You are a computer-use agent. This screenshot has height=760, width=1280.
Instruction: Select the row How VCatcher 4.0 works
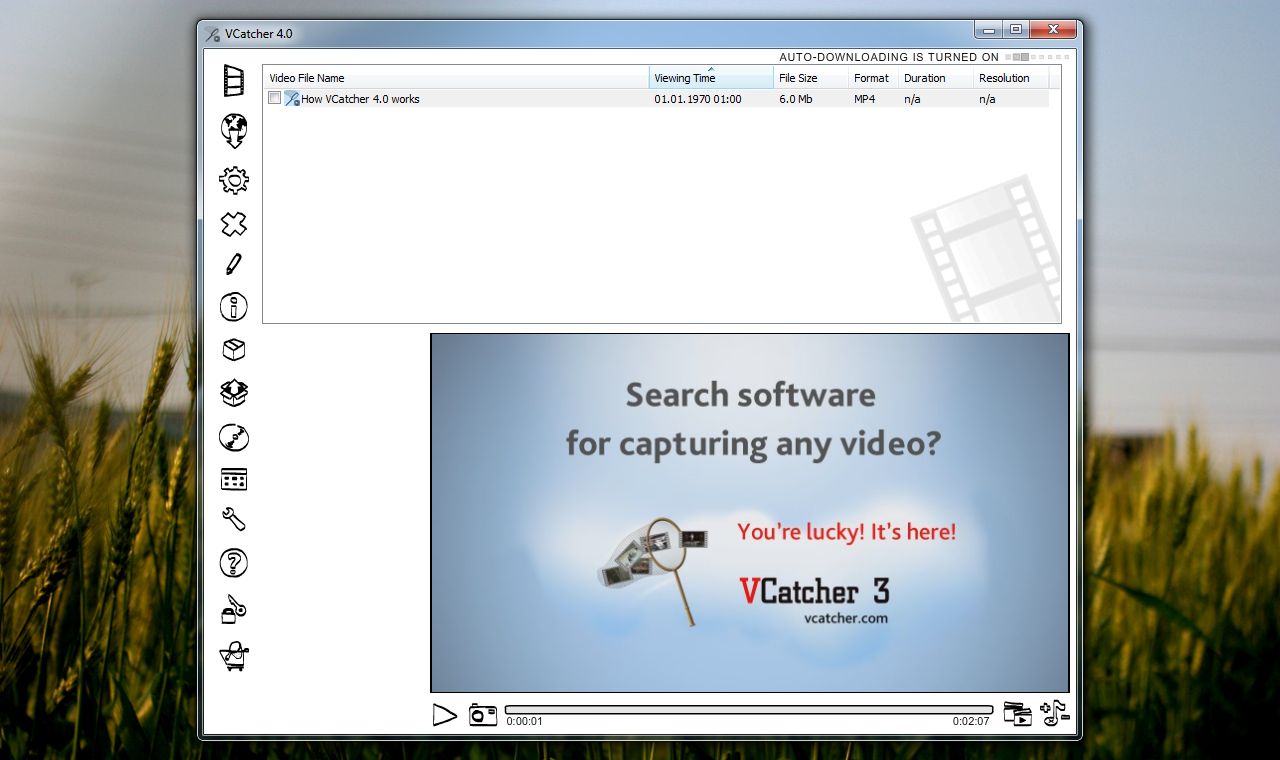point(656,99)
